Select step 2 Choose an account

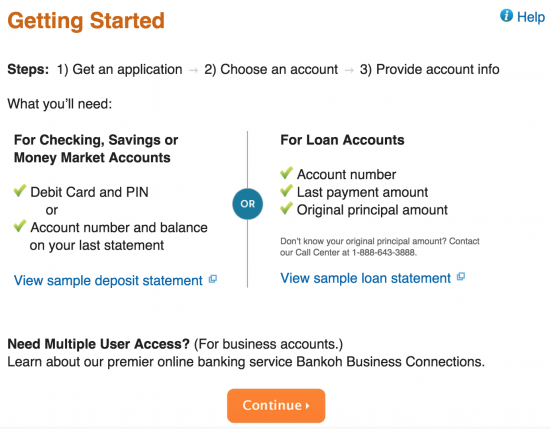tap(271, 69)
